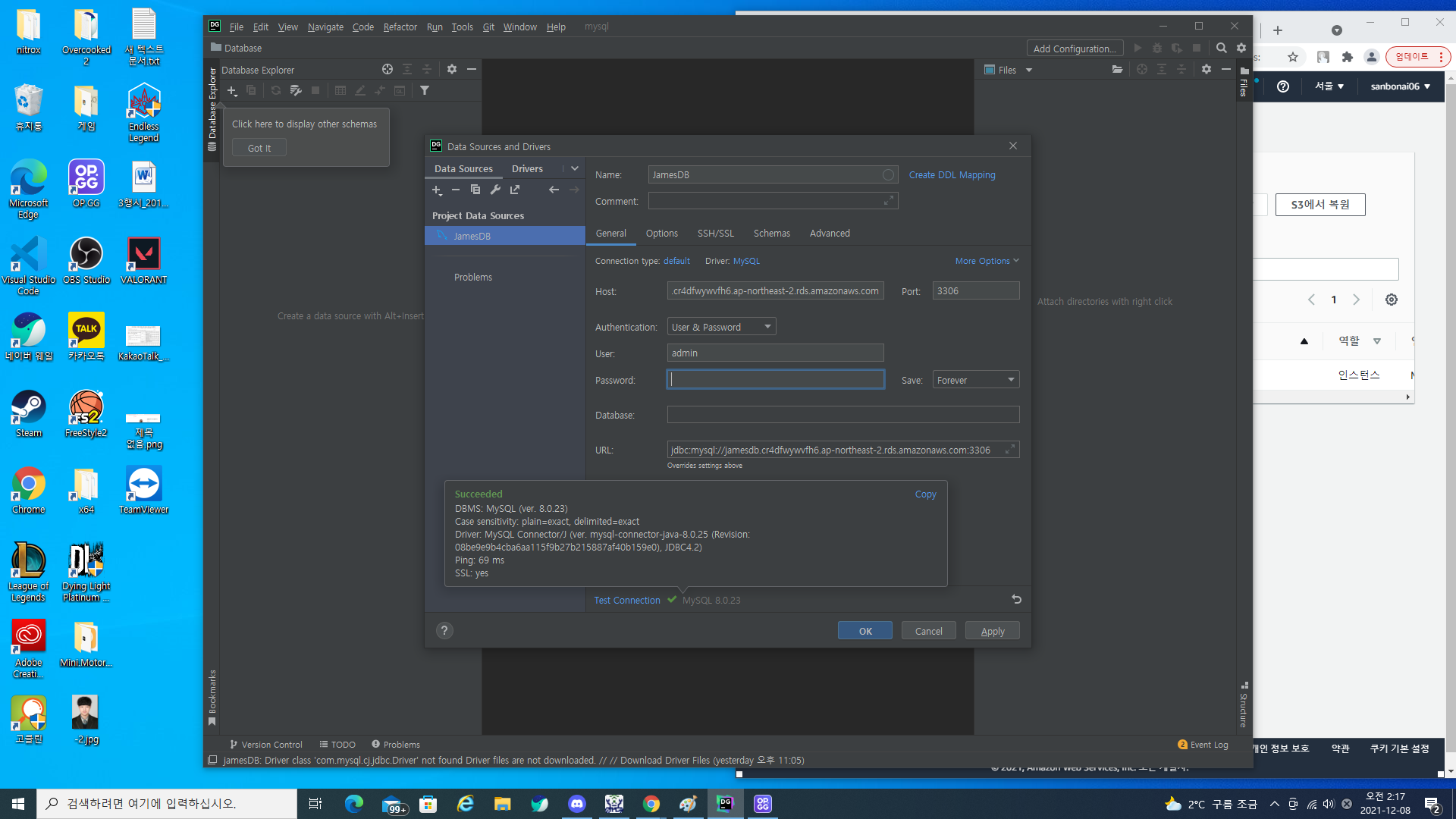The width and height of the screenshot is (1456, 819).
Task: Open the wrench driver settings icon
Action: (495, 190)
